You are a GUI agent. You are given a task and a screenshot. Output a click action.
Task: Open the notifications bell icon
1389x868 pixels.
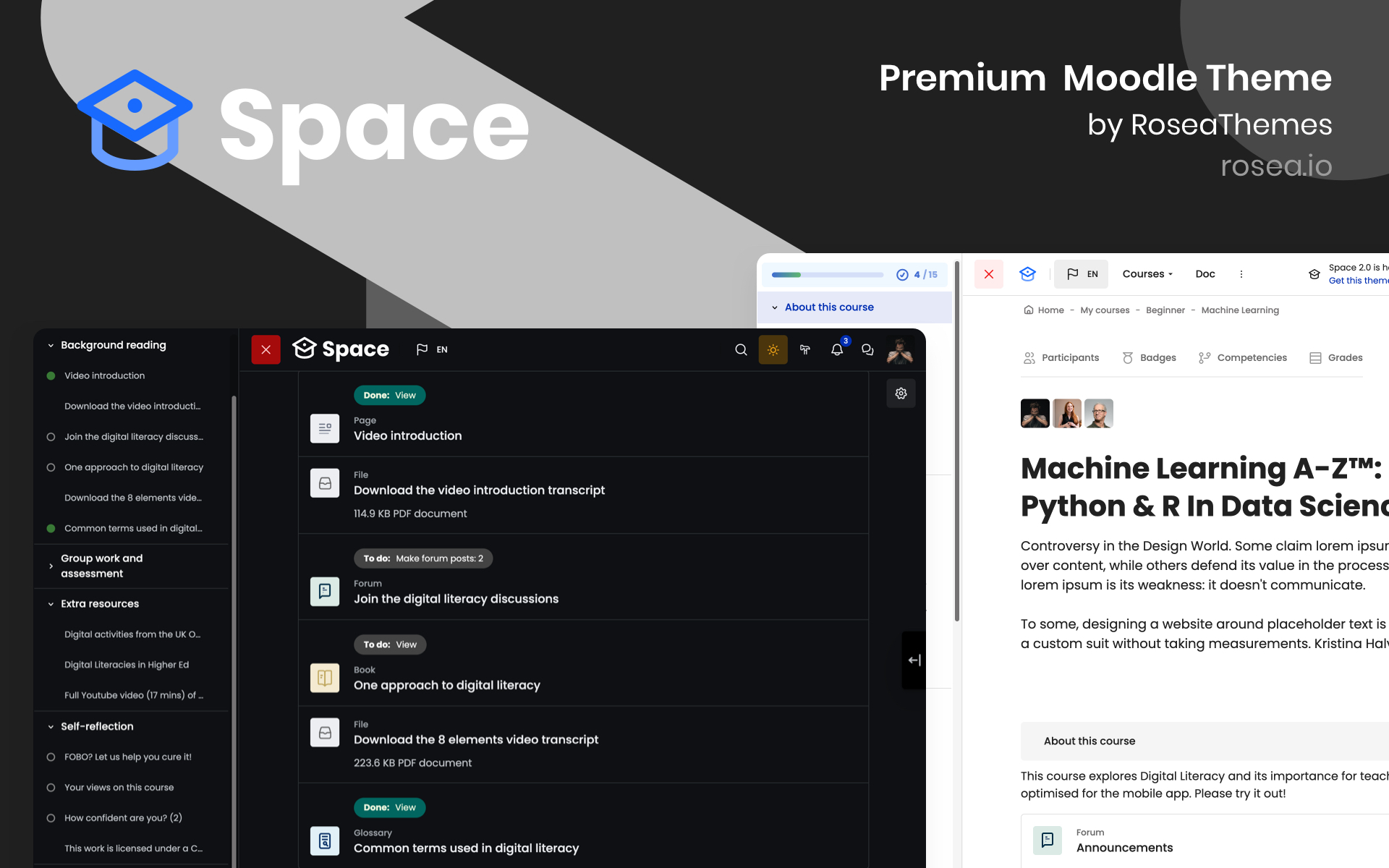tap(836, 350)
